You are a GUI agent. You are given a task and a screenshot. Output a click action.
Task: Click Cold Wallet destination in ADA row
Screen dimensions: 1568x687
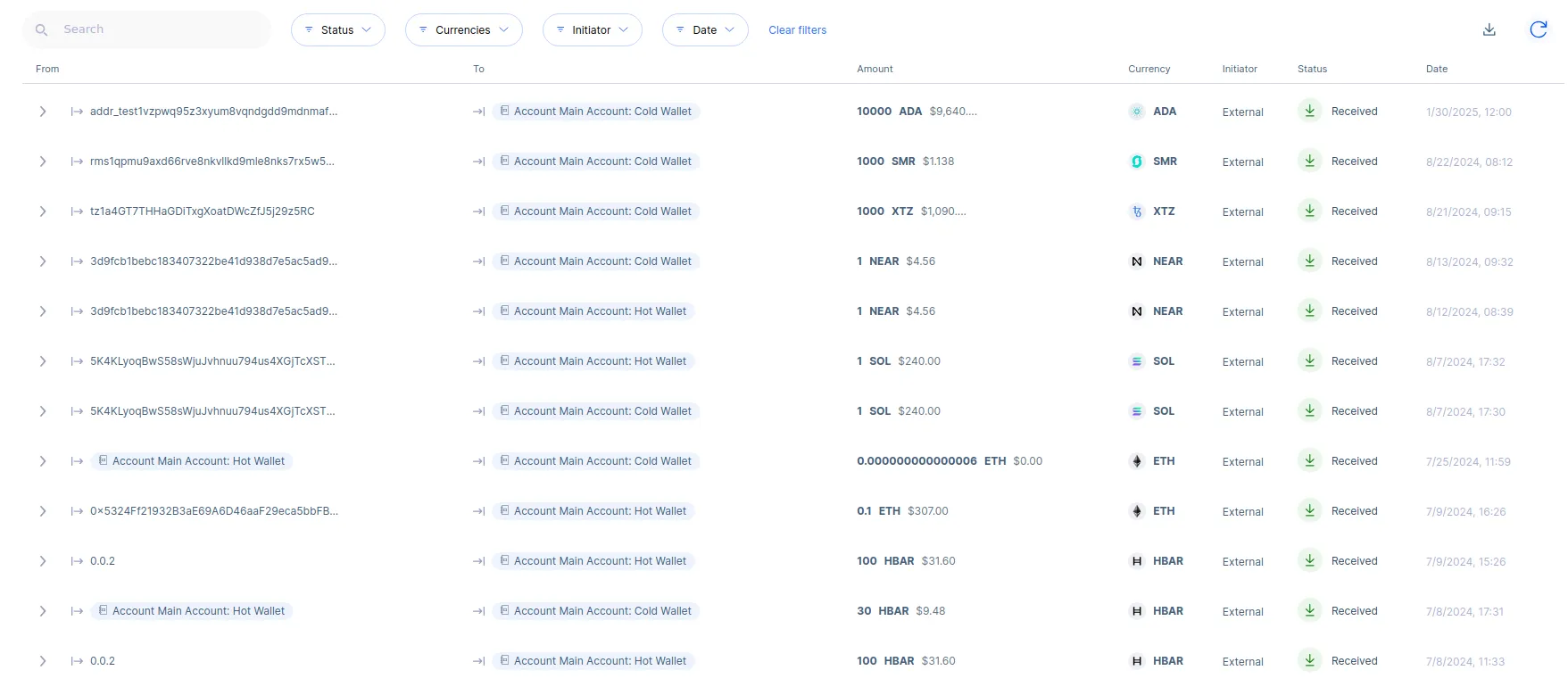pos(595,112)
